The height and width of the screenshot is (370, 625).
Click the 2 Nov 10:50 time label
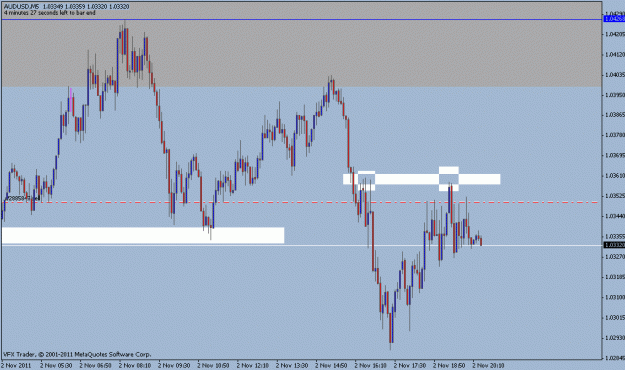tap(213, 365)
